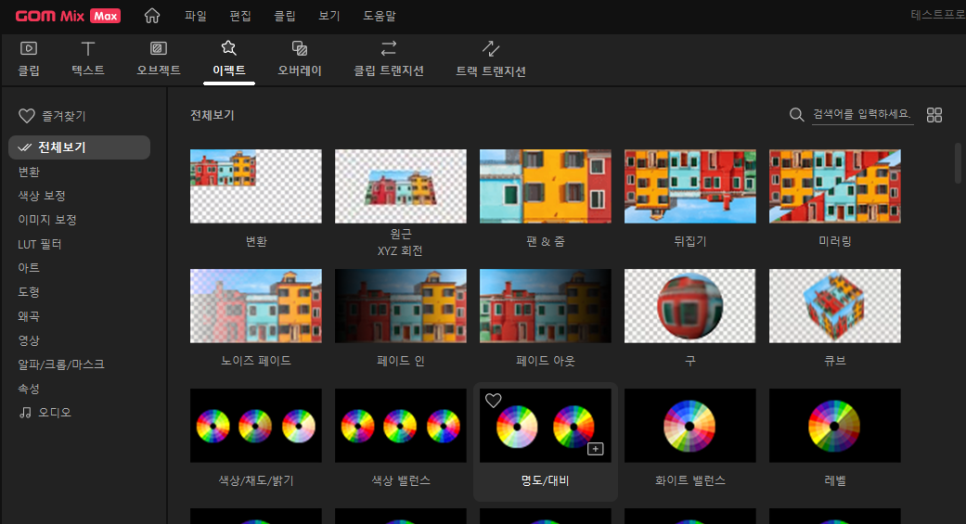Viewport: 966px width, 524px height.
Task: Open the 트랙 트랜지션 arrows icon
Action: 490,48
